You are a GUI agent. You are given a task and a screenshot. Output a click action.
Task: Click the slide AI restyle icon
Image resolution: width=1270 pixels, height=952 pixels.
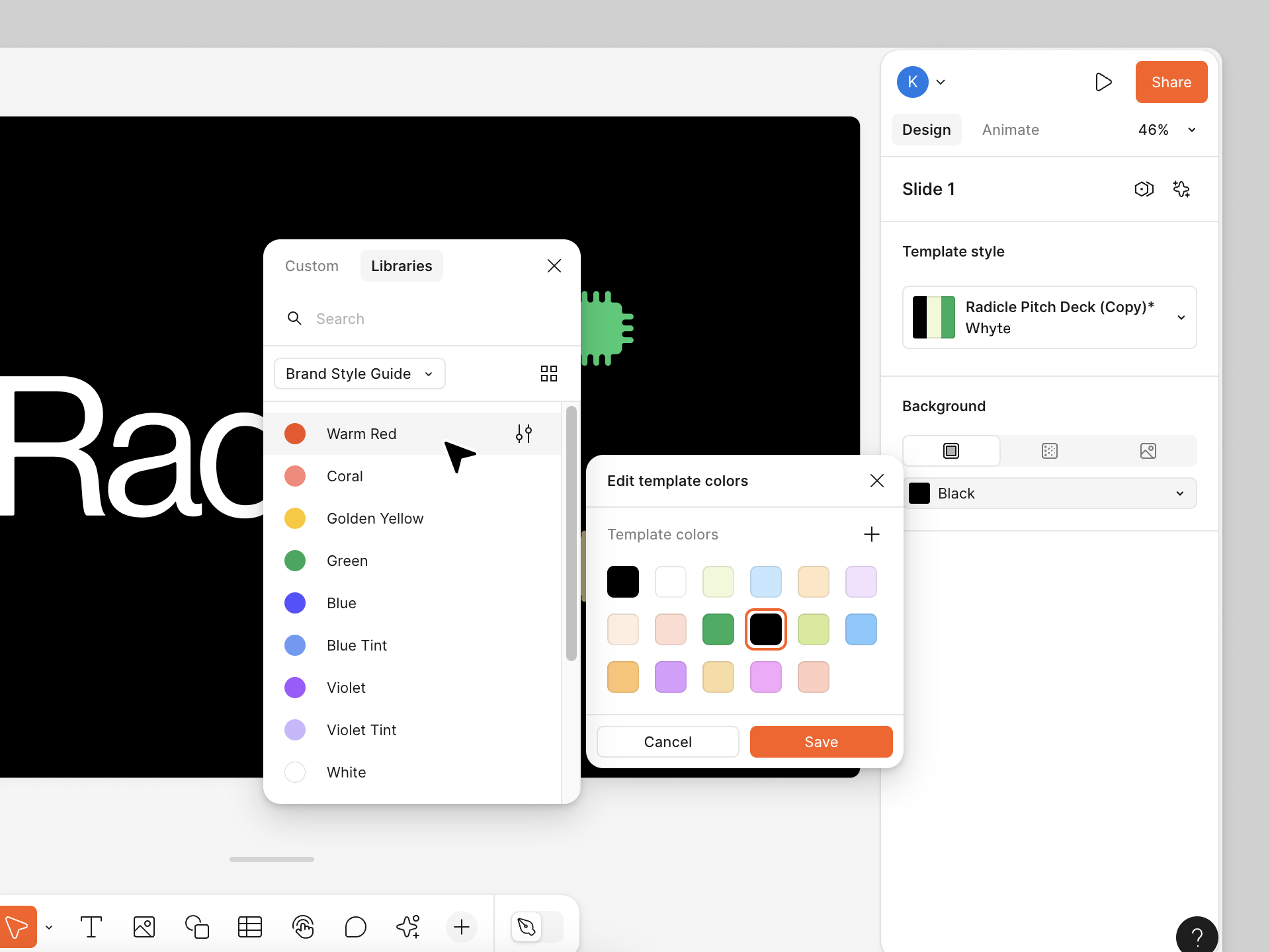pyautogui.click(x=1181, y=189)
